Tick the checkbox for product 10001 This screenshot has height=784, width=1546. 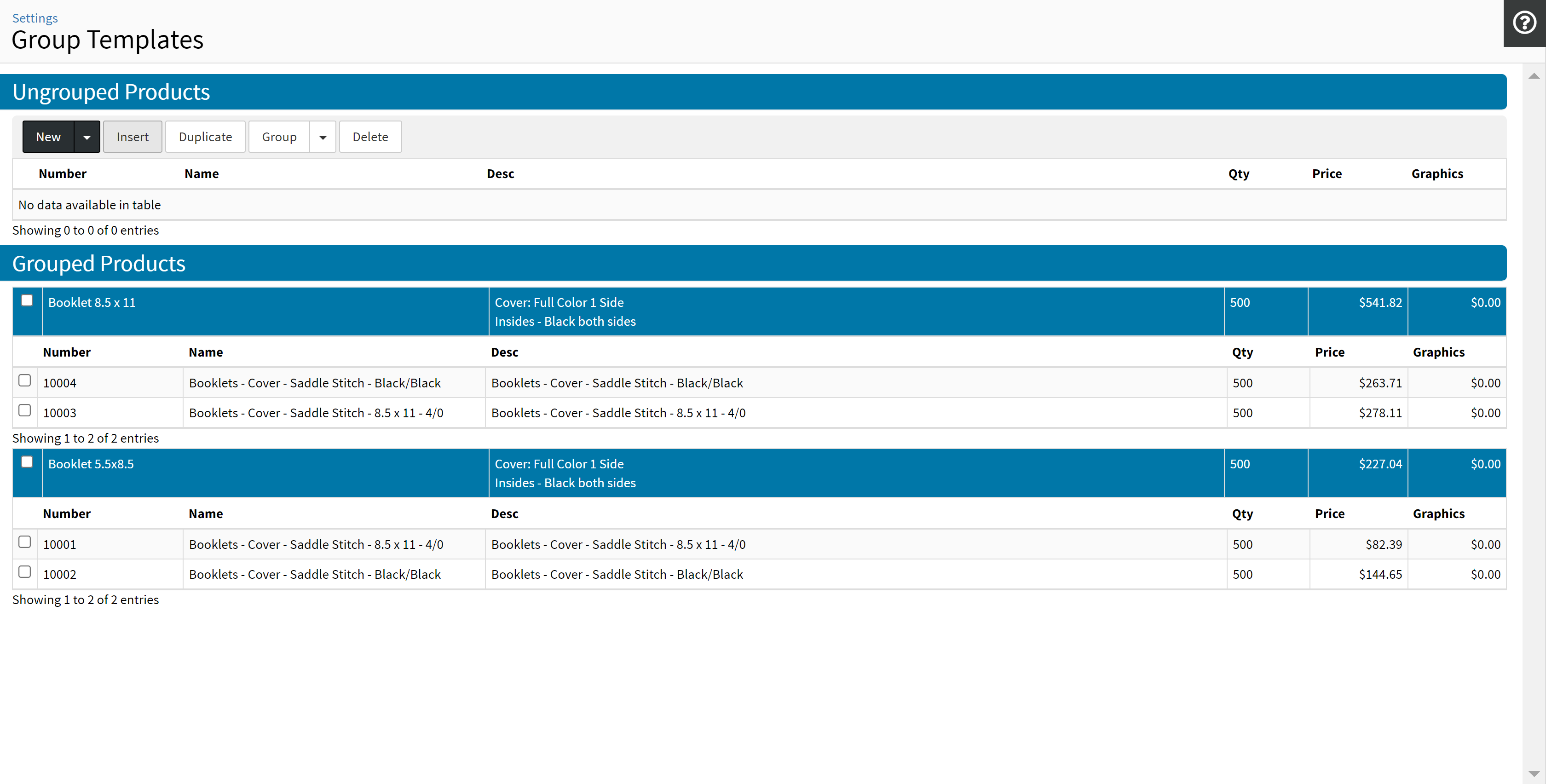(x=24, y=542)
